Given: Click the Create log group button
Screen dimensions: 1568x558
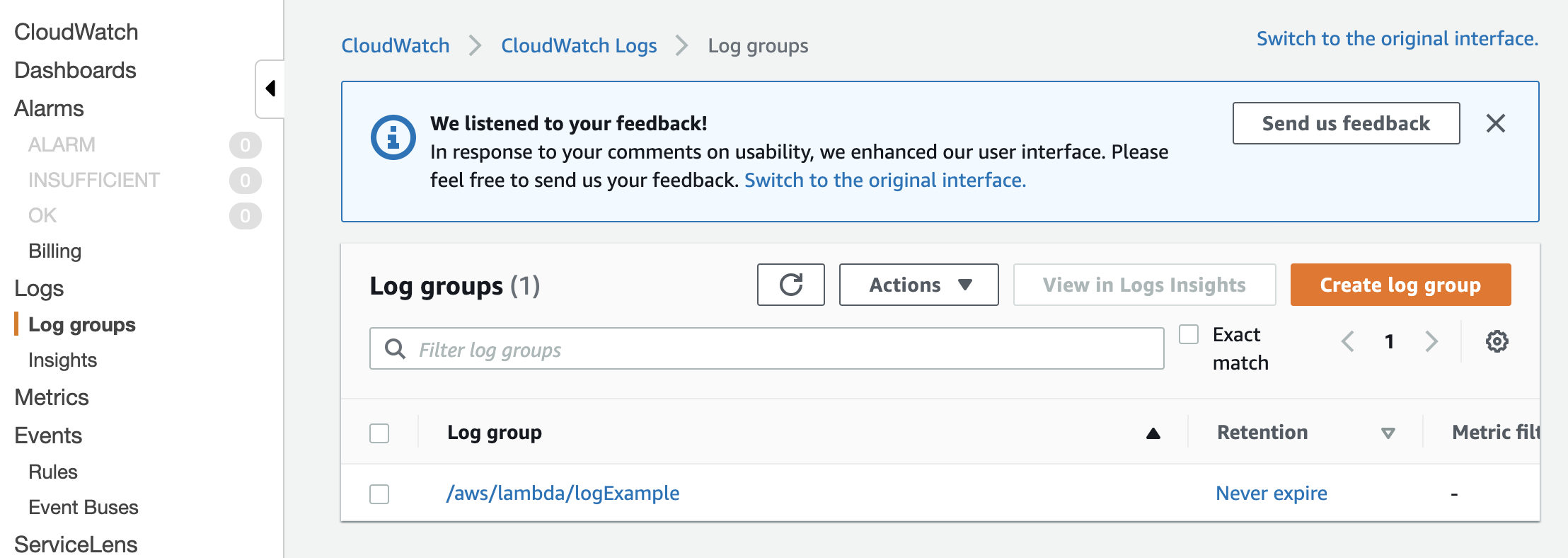Looking at the screenshot, I should tap(1400, 285).
